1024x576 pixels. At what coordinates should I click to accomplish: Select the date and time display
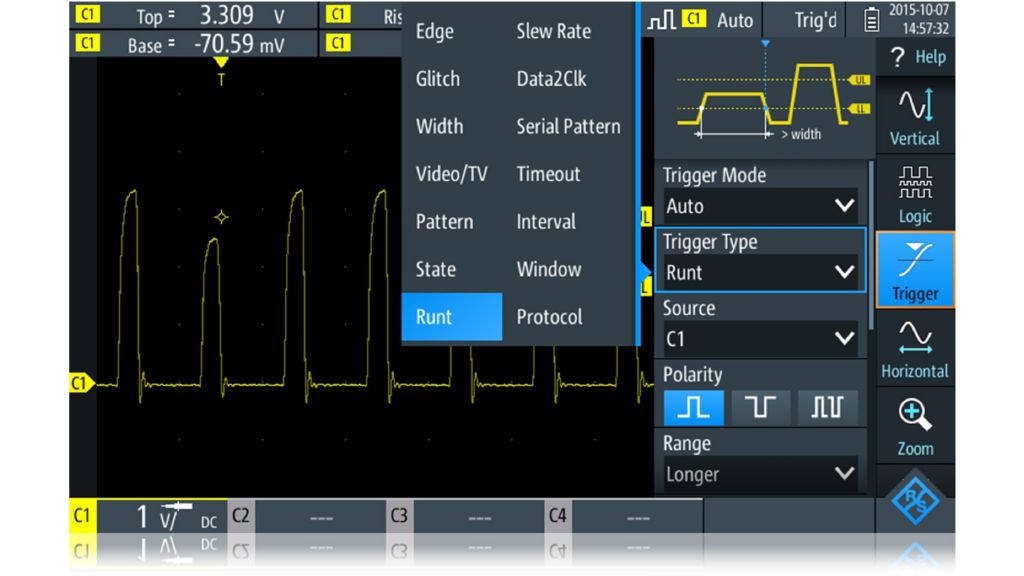pyautogui.click(x=919, y=20)
